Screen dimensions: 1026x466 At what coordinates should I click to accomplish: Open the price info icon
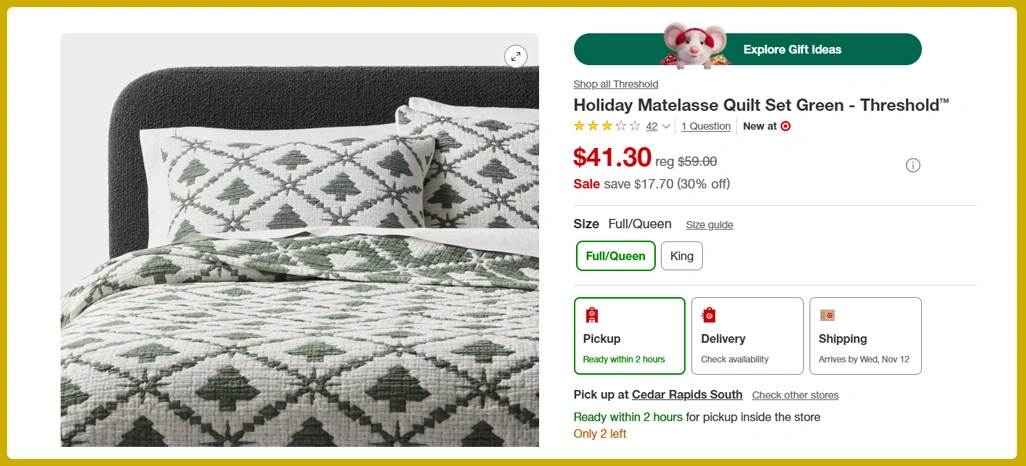click(912, 165)
